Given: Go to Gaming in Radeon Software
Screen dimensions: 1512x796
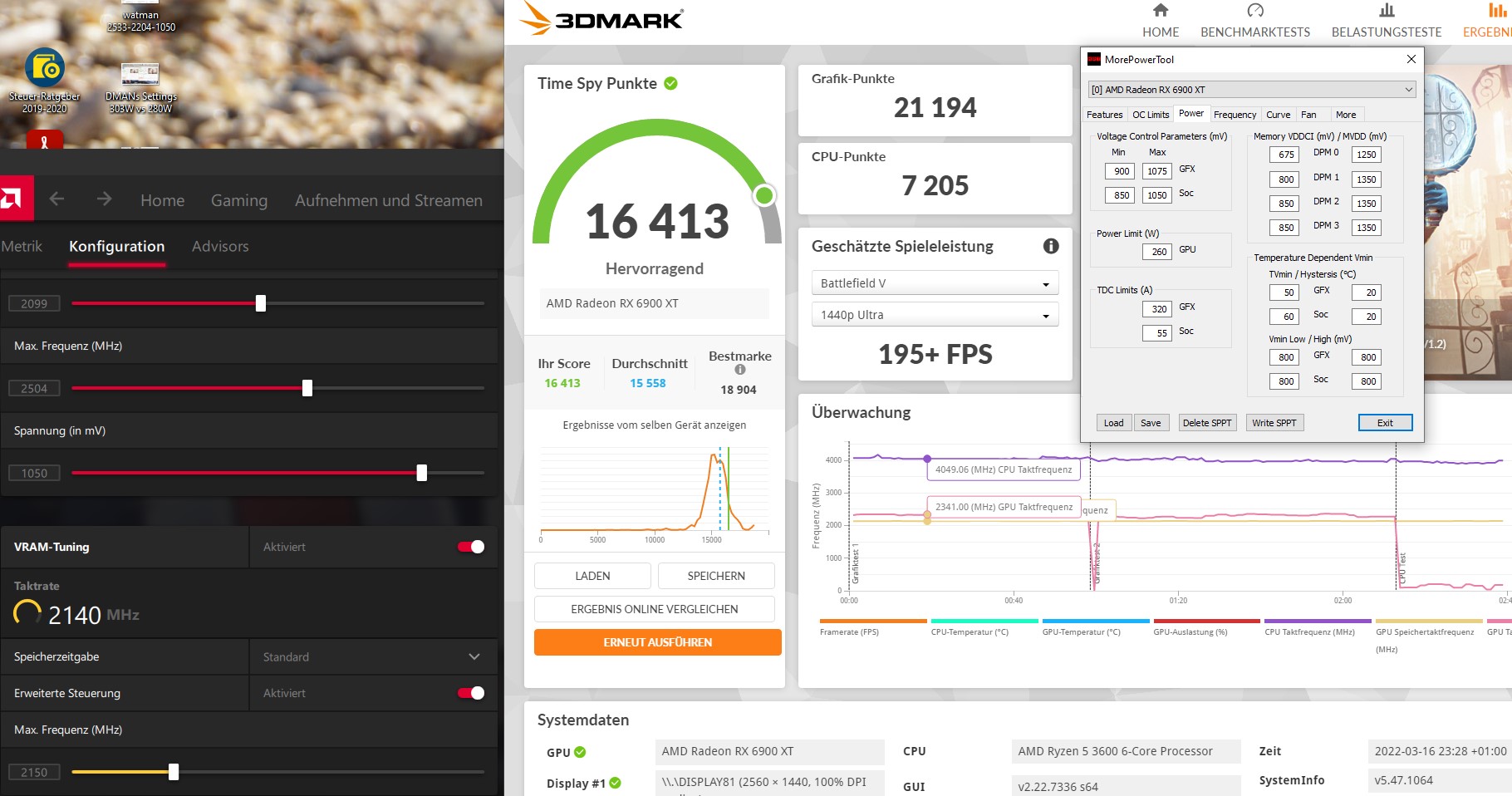Looking at the screenshot, I should [239, 200].
